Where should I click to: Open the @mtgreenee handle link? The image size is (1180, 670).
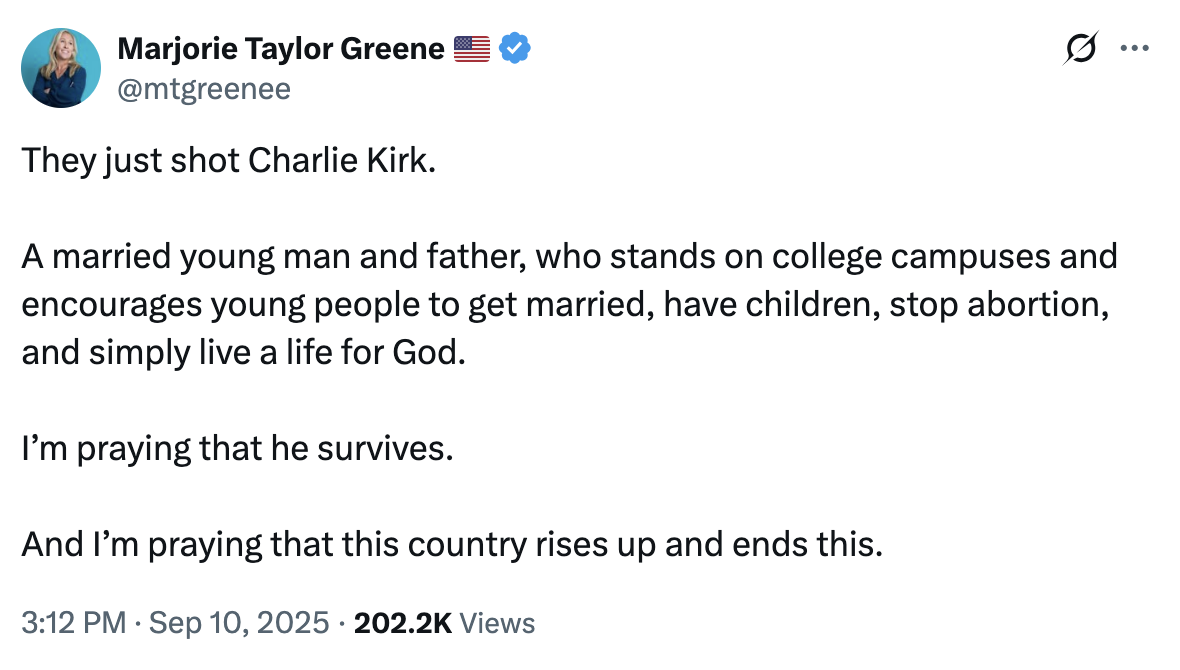click(x=204, y=90)
